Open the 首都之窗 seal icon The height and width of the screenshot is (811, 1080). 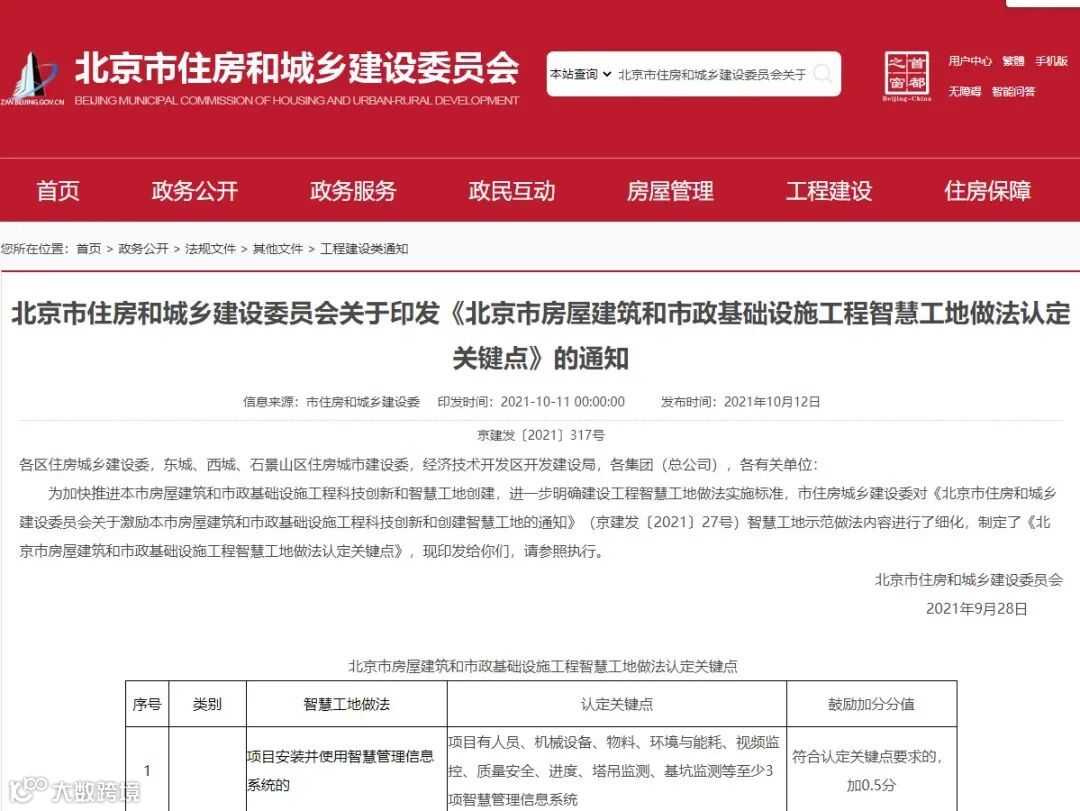pyautogui.click(x=906, y=76)
